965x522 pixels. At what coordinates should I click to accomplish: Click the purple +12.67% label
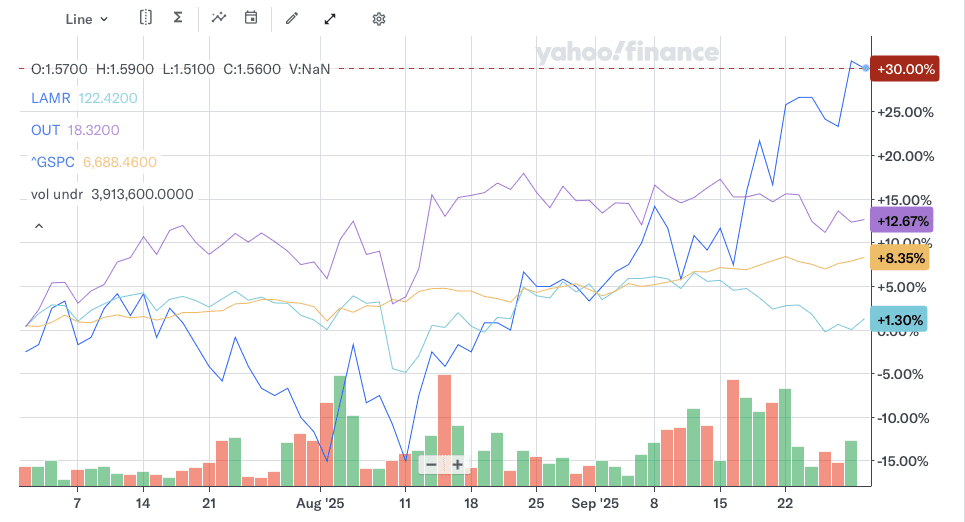(903, 221)
